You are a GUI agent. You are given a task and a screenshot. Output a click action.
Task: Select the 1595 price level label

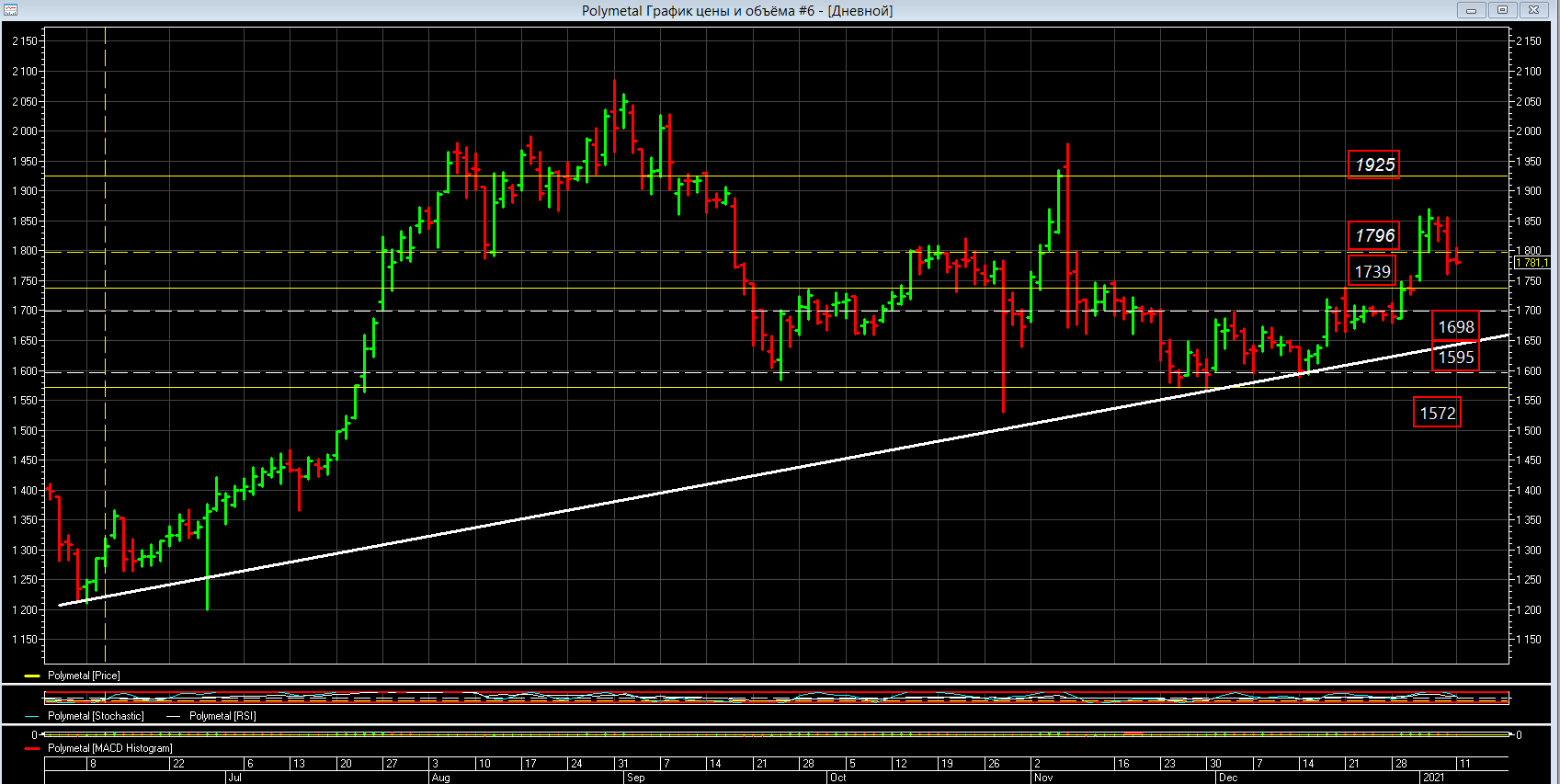coord(1455,357)
